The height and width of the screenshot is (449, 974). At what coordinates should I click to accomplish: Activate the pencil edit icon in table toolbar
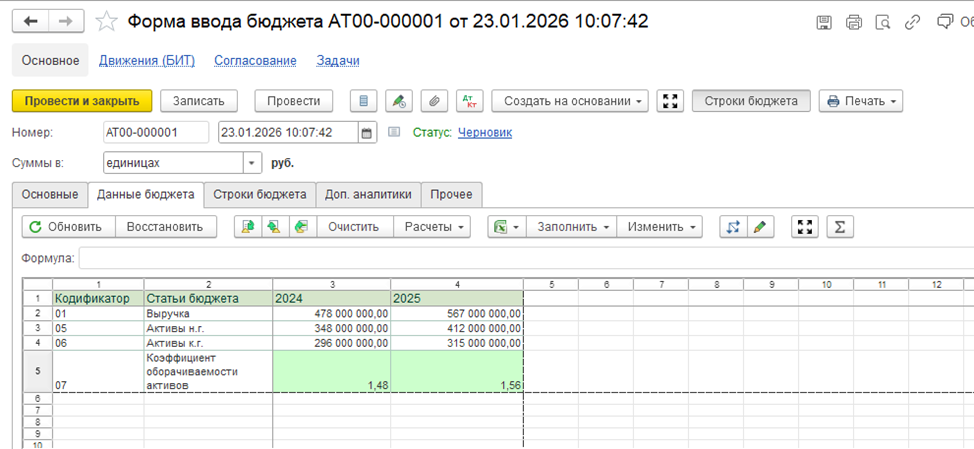pyautogui.click(x=761, y=227)
